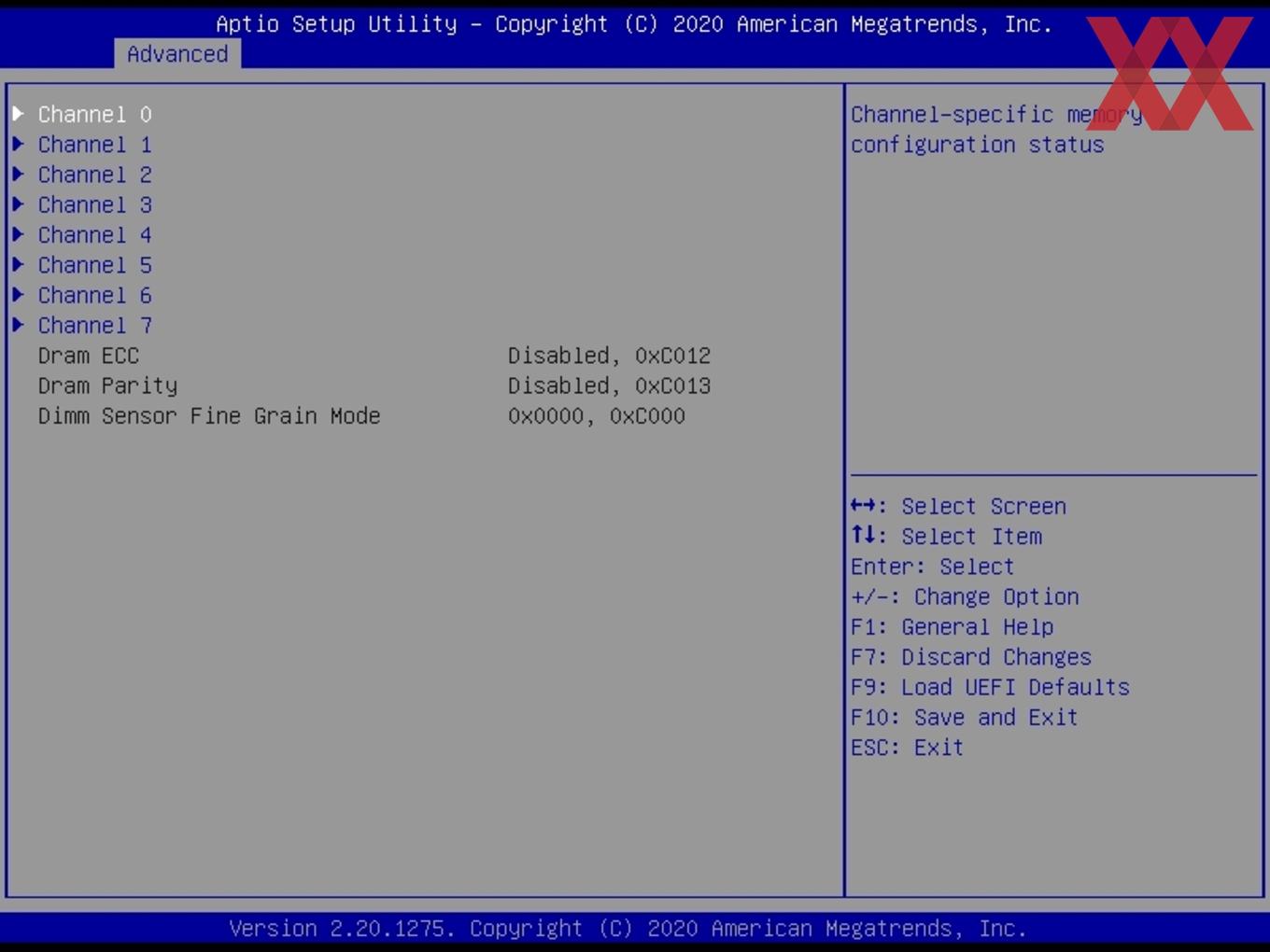Open Channel 3 memory configuration
1270x952 pixels.
coord(95,204)
